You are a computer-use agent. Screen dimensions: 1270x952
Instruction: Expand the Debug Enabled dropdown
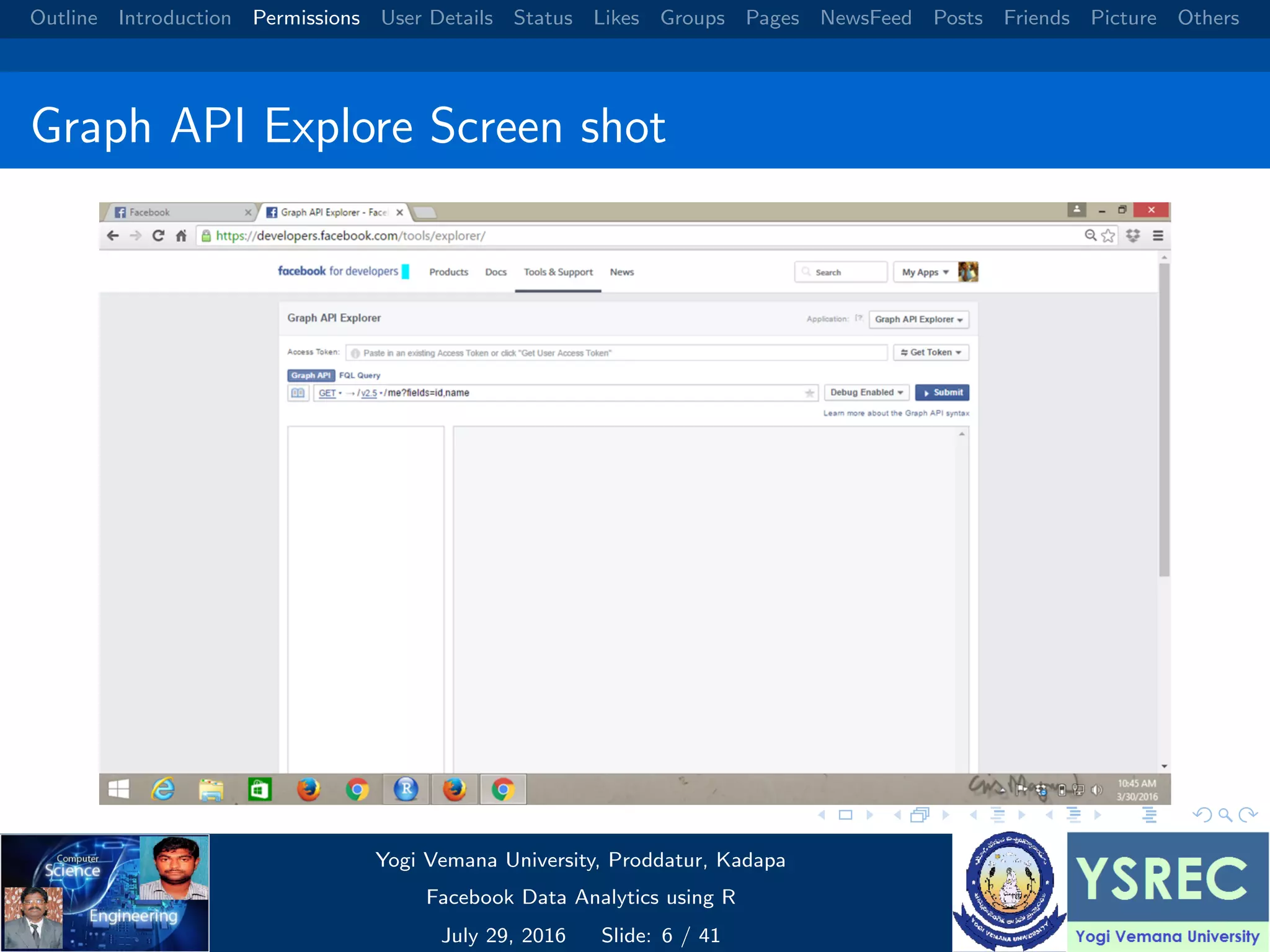tap(866, 392)
